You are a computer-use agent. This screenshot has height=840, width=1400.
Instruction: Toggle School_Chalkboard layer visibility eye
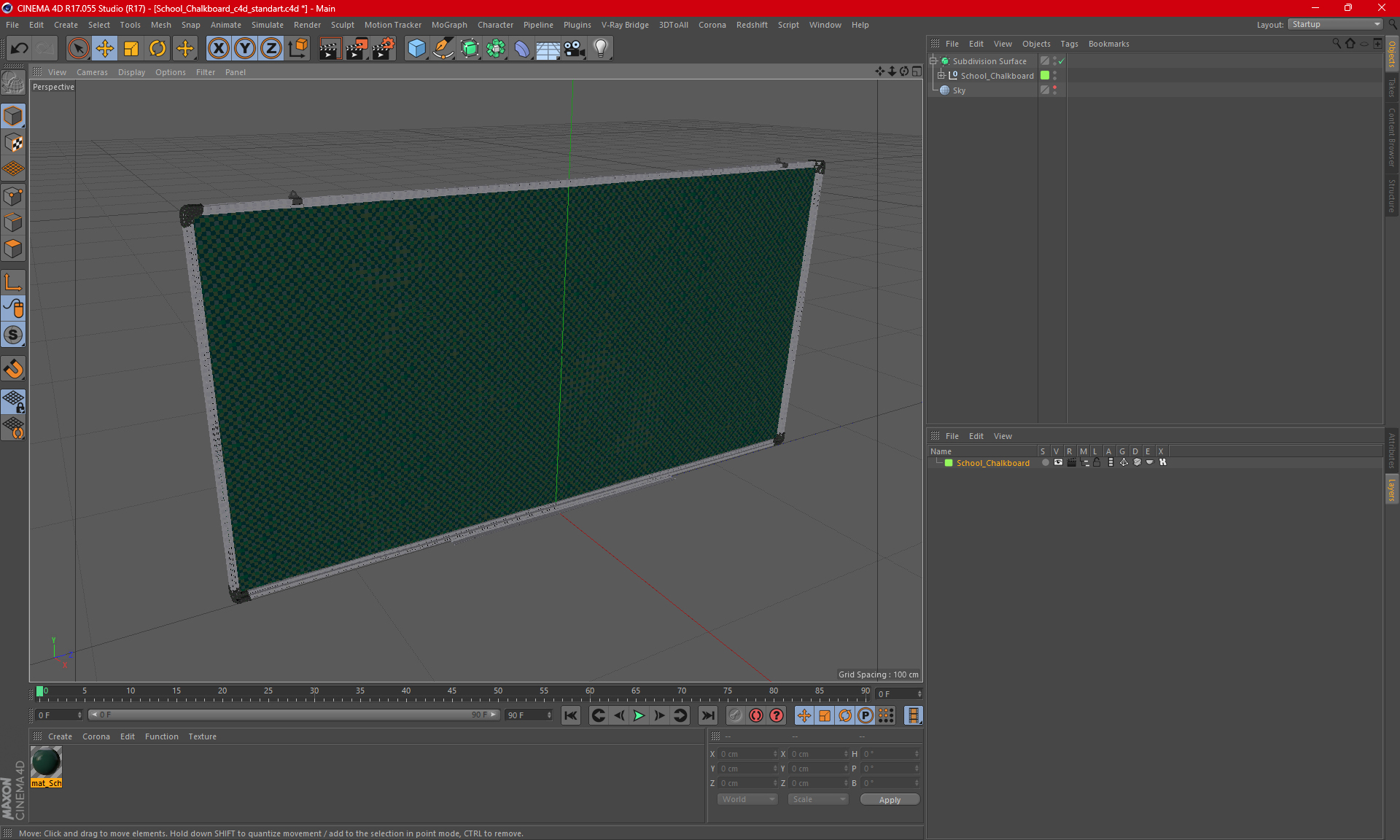[x=1058, y=462]
